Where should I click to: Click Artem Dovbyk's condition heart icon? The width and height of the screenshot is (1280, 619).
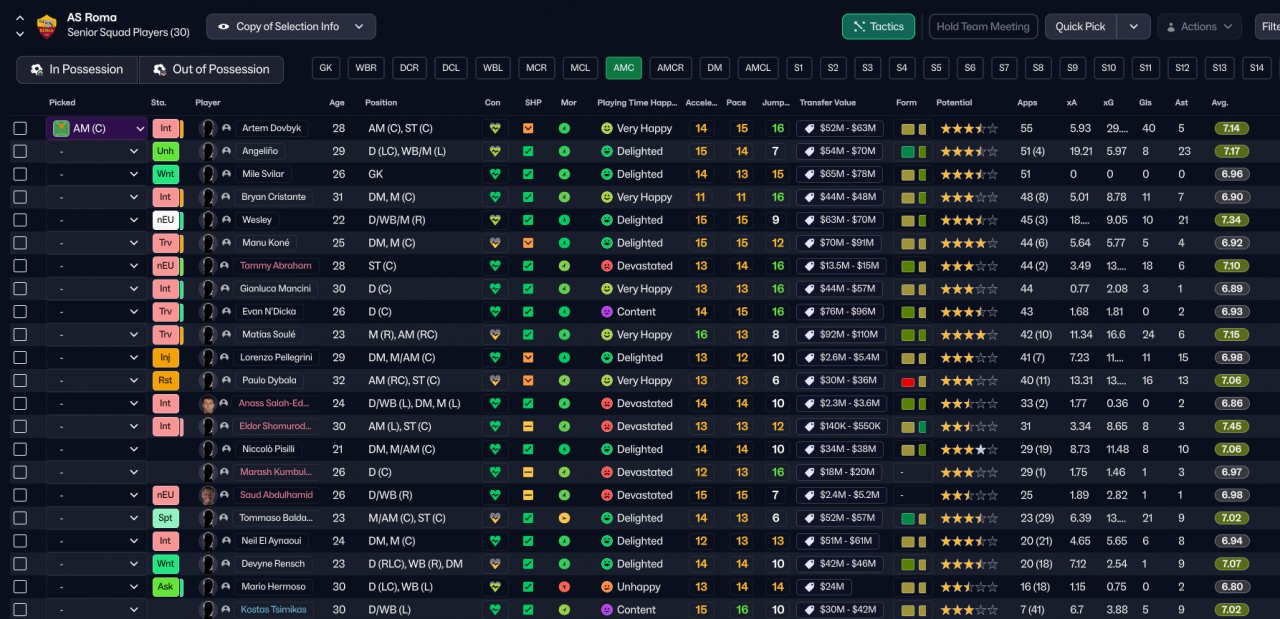493,129
